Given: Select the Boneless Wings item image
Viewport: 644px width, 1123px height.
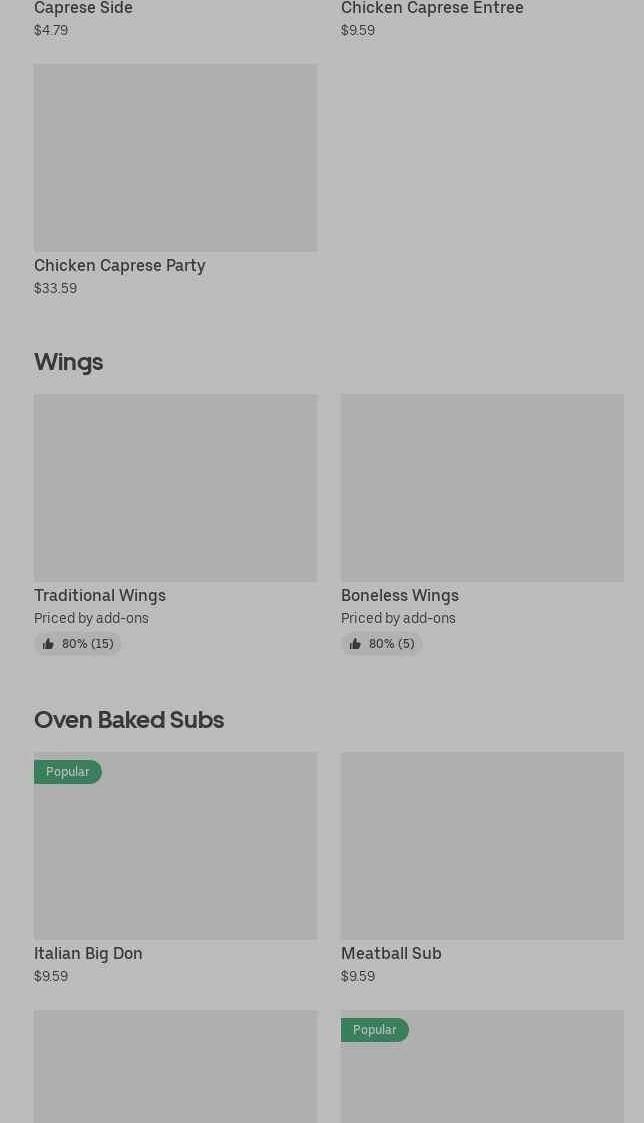Looking at the screenshot, I should tap(482, 488).
